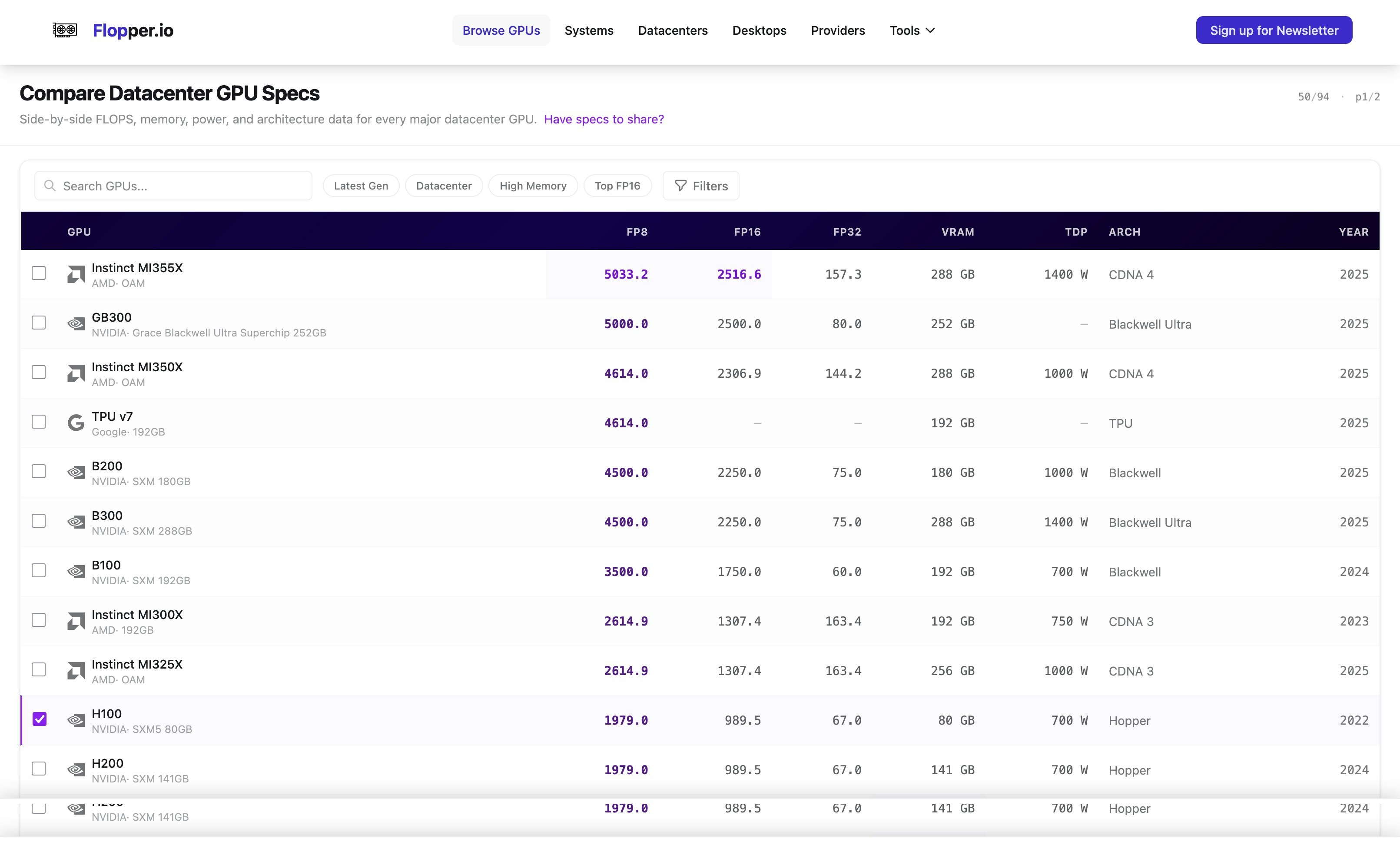Open the Filters panel
This screenshot has width=1400, height=842.
click(700, 186)
